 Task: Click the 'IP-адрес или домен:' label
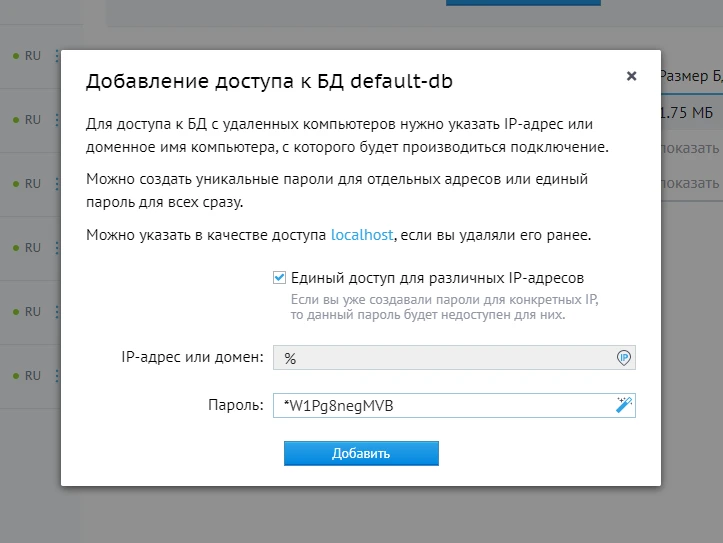click(x=192, y=357)
